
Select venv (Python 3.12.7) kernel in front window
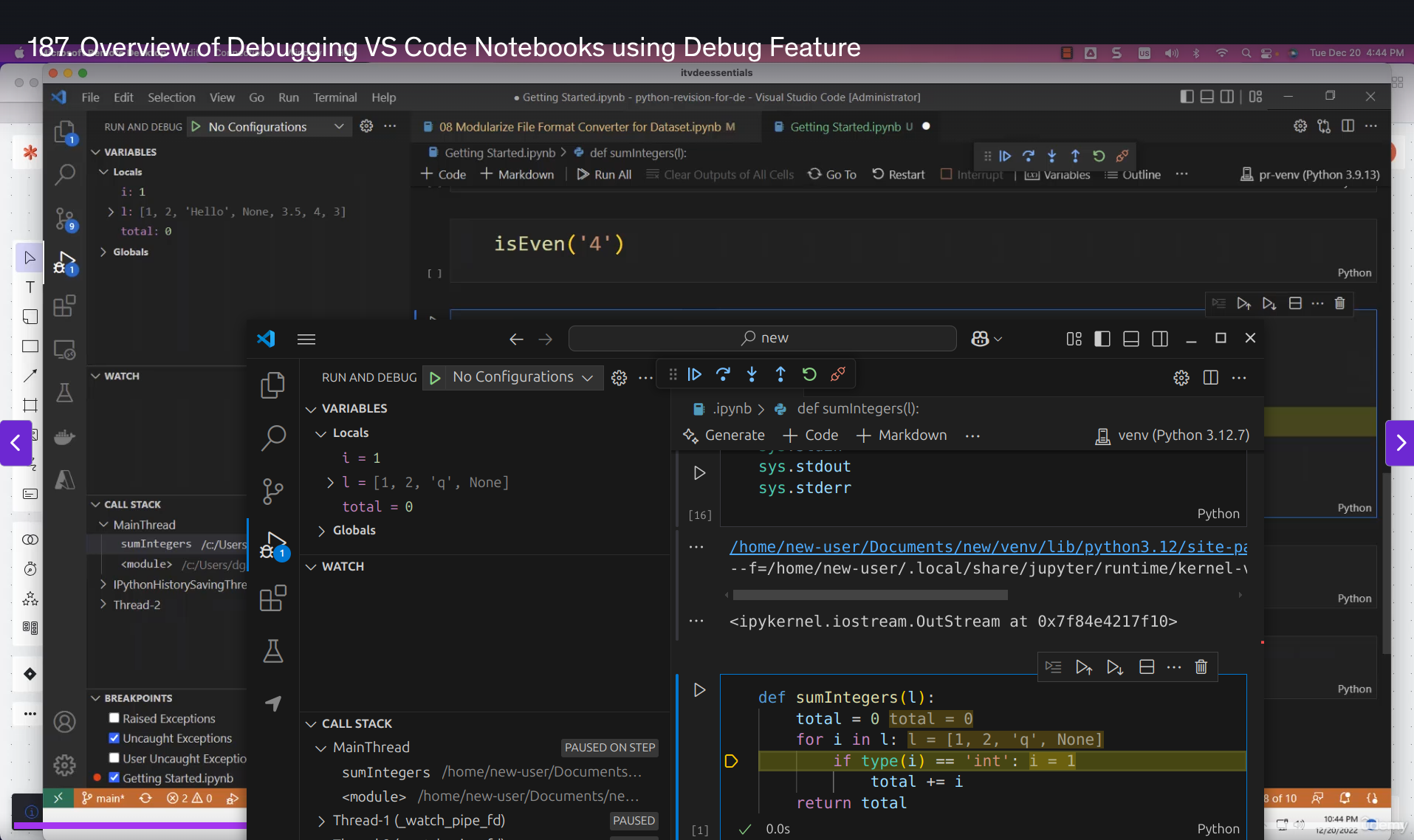[1173, 436]
